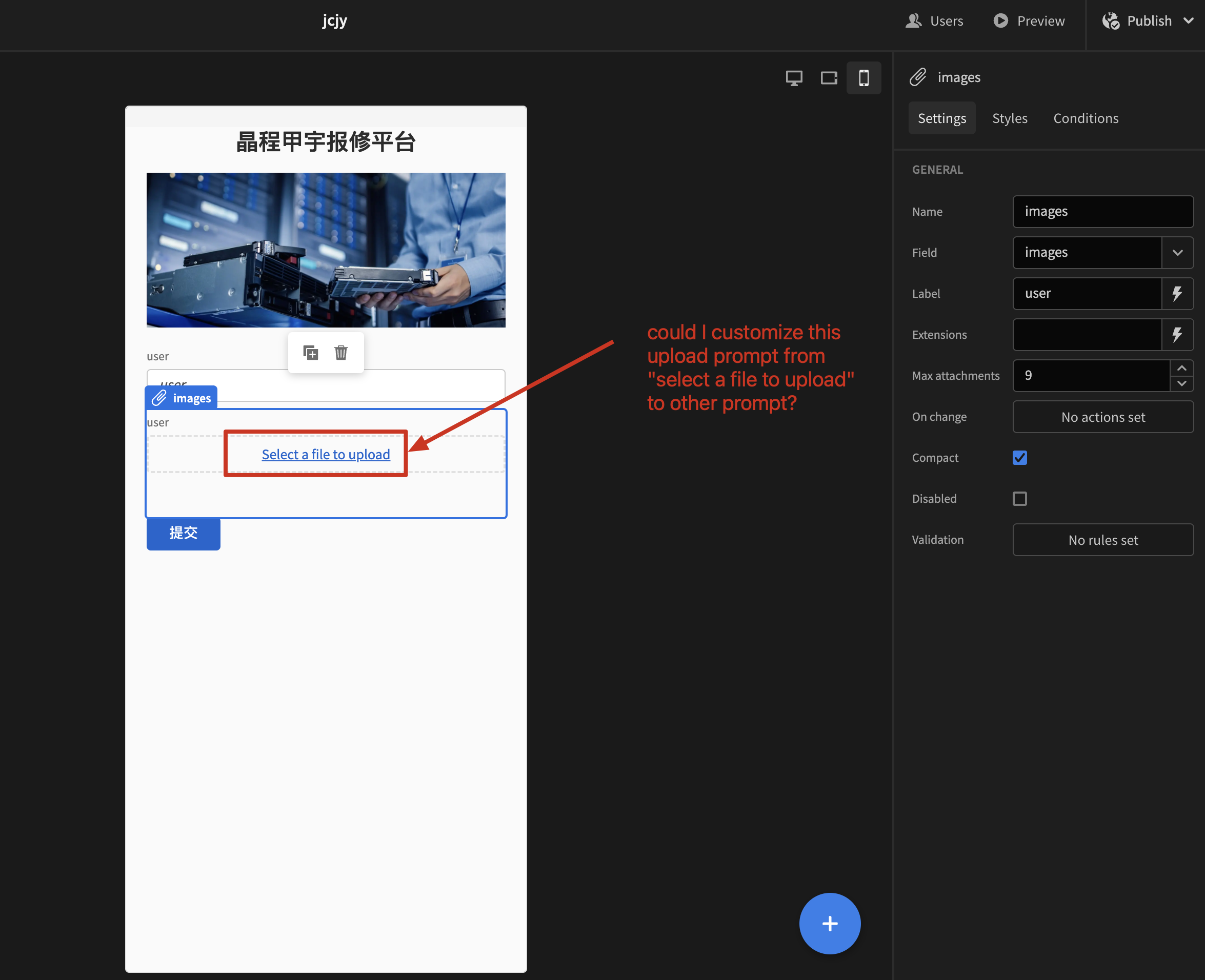
Task: Open binding editor lightning icon for Extensions
Action: [1178, 334]
